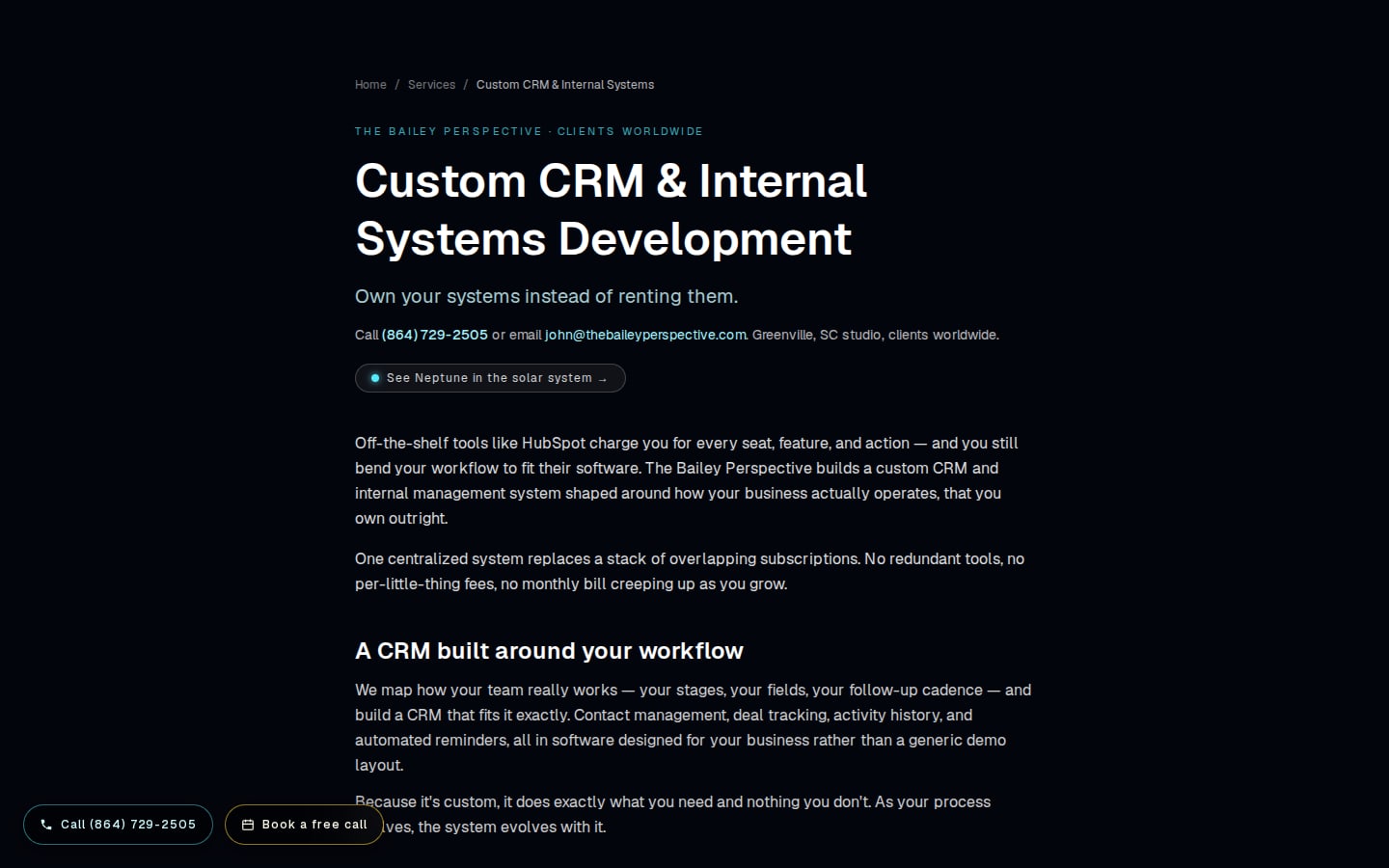Click the paragraph starting Off-the-shelf tools like HubSpot

687,480
